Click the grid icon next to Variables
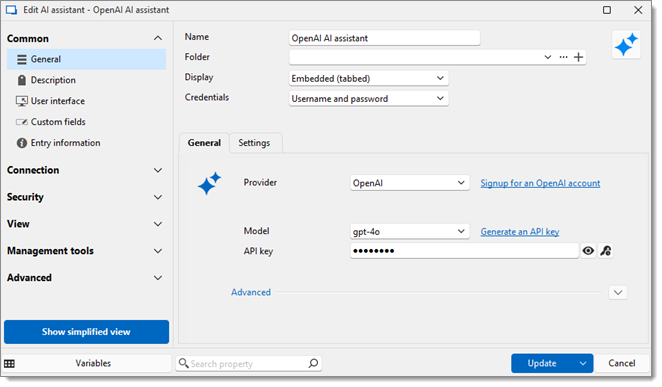This screenshot has width=662, height=387. (x=9, y=363)
